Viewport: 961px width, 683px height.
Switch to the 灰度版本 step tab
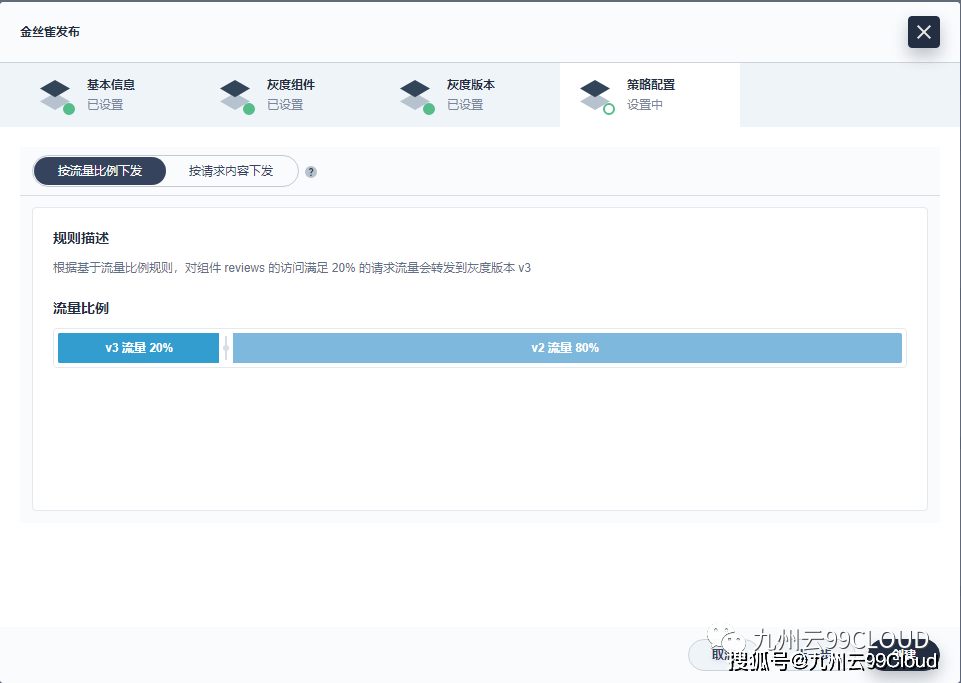[470, 95]
